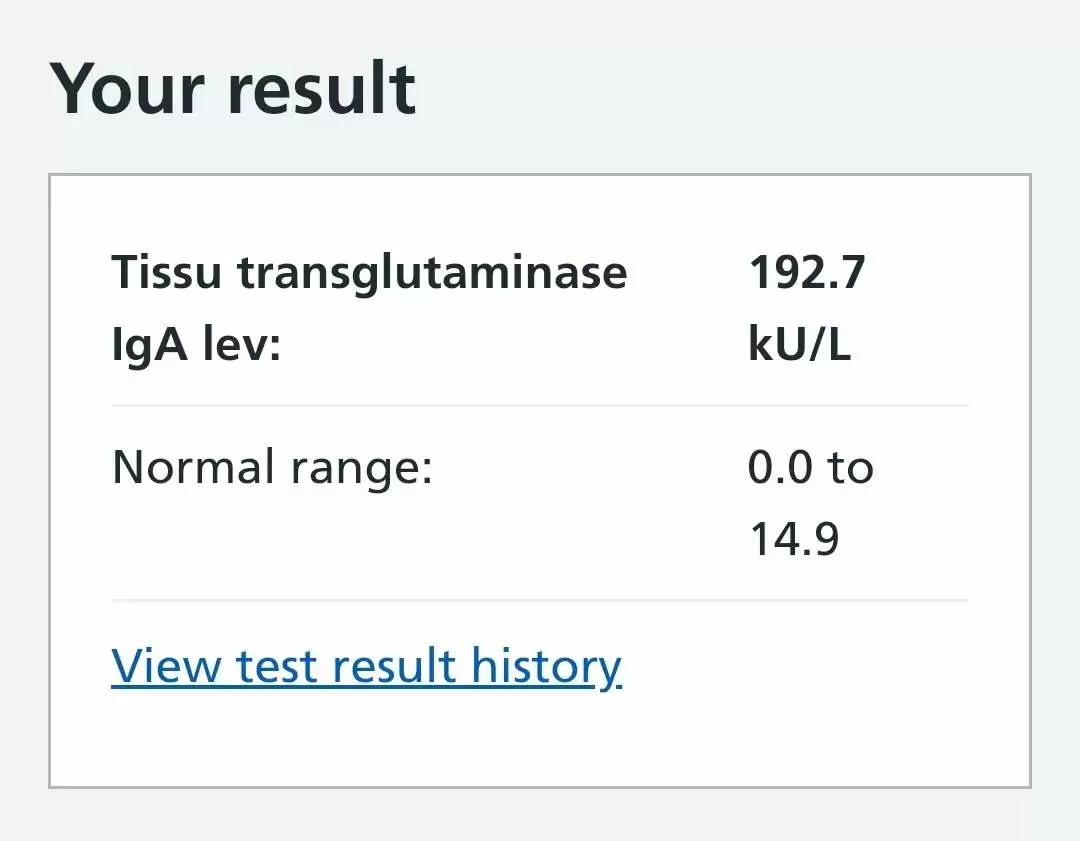
Task: Click the word history in the link
Action: coord(546,667)
